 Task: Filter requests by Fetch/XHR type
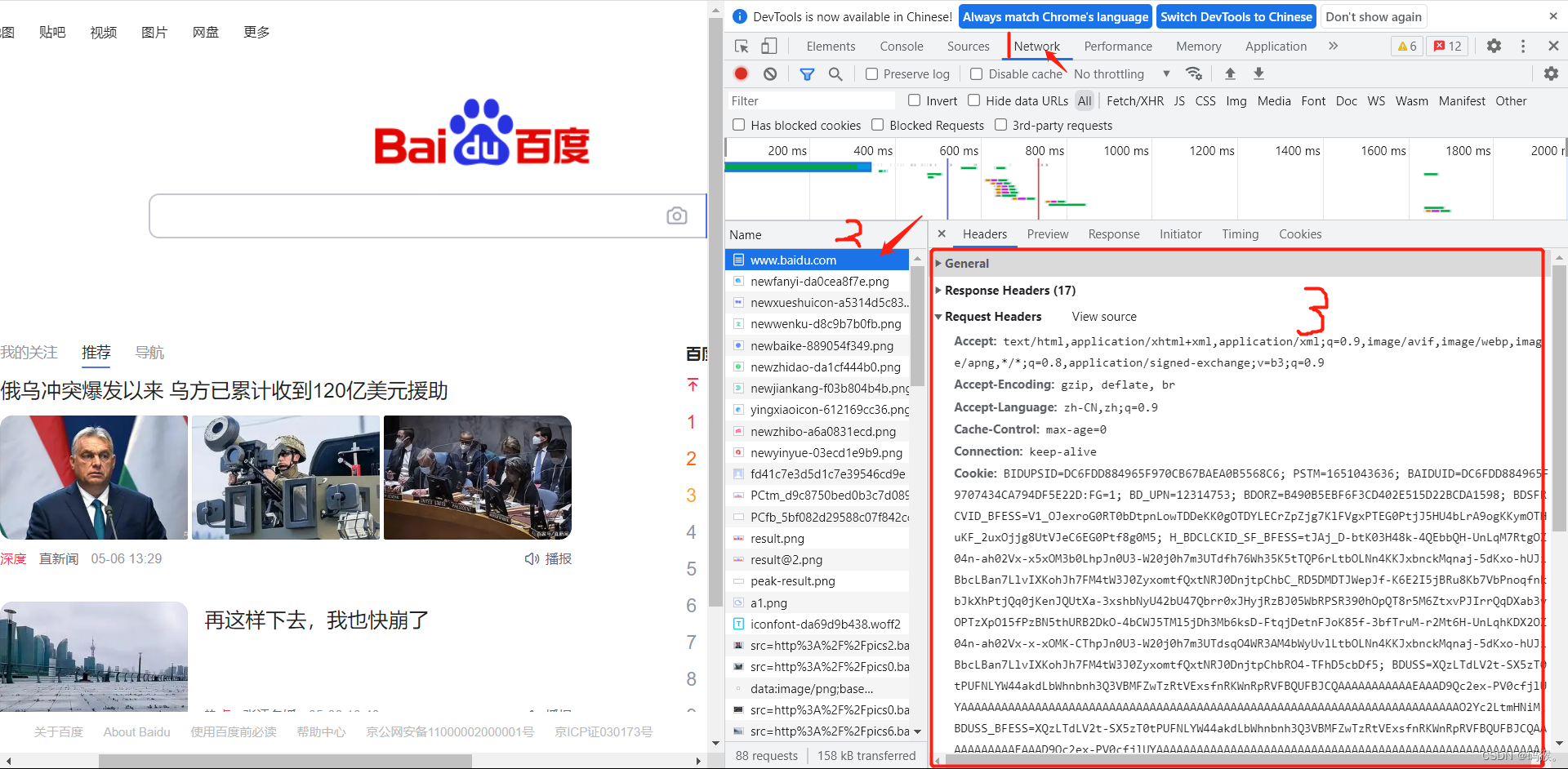pos(1135,101)
